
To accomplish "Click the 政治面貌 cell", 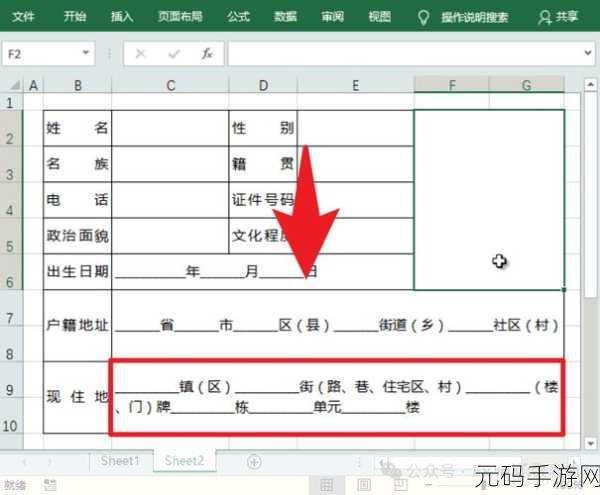I will [78, 236].
